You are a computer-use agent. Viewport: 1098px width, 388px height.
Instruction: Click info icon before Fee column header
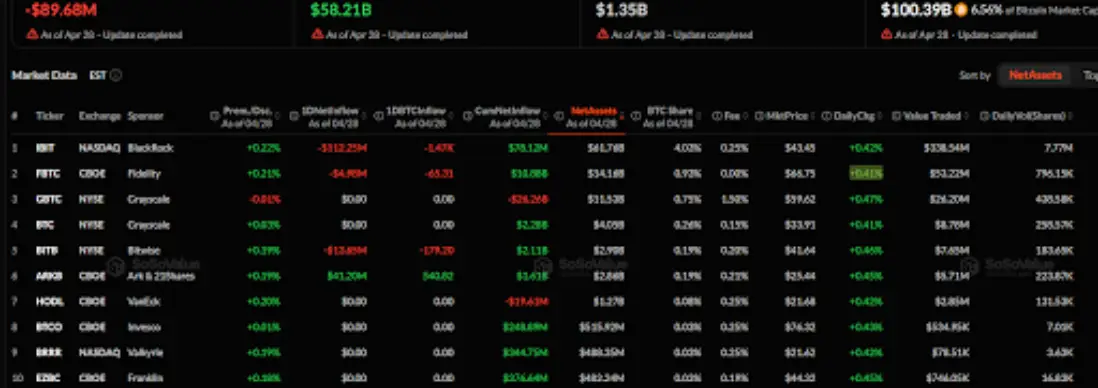(716, 116)
